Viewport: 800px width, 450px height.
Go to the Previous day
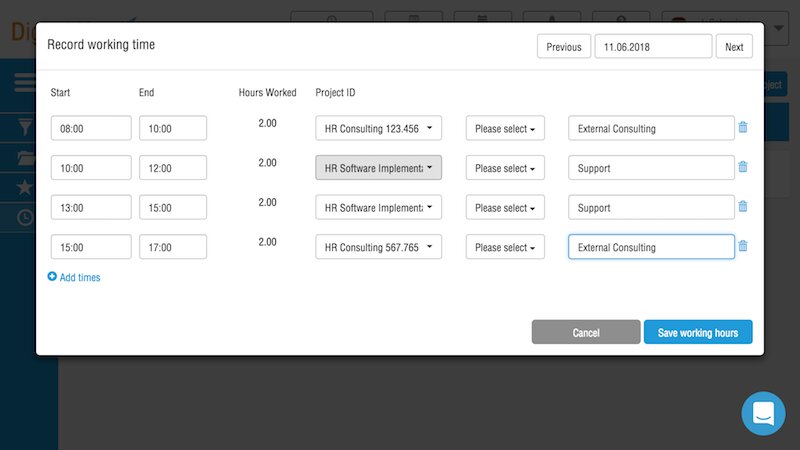[563, 47]
